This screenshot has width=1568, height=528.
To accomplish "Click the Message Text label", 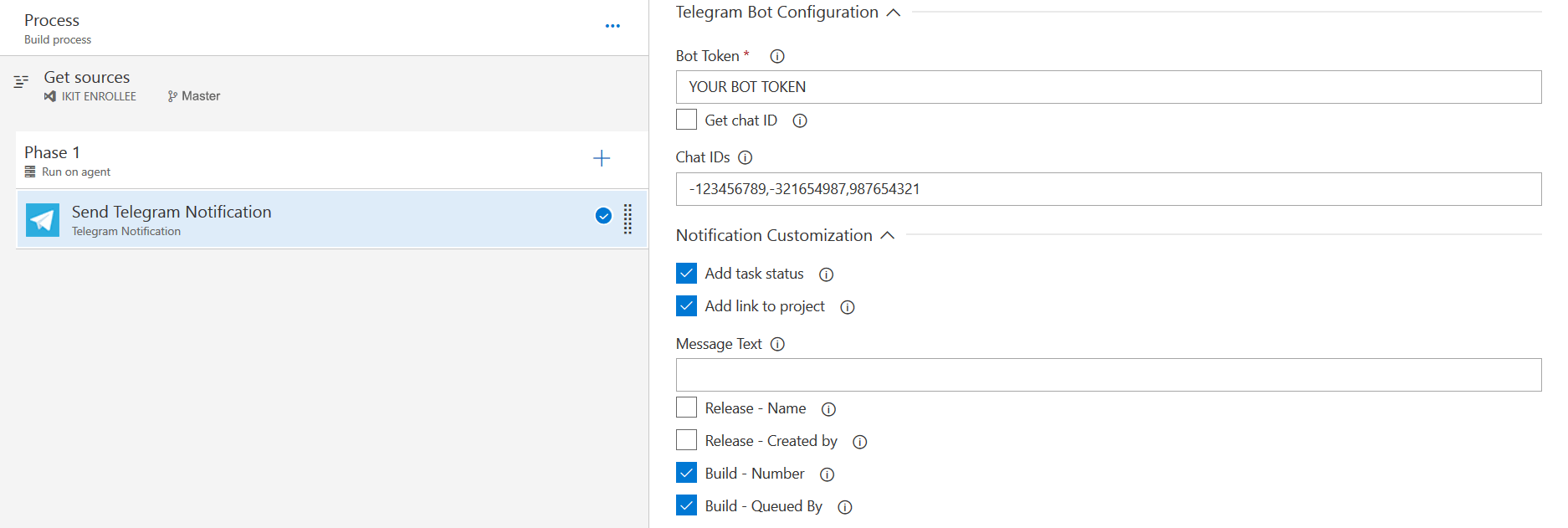I will tap(719, 344).
